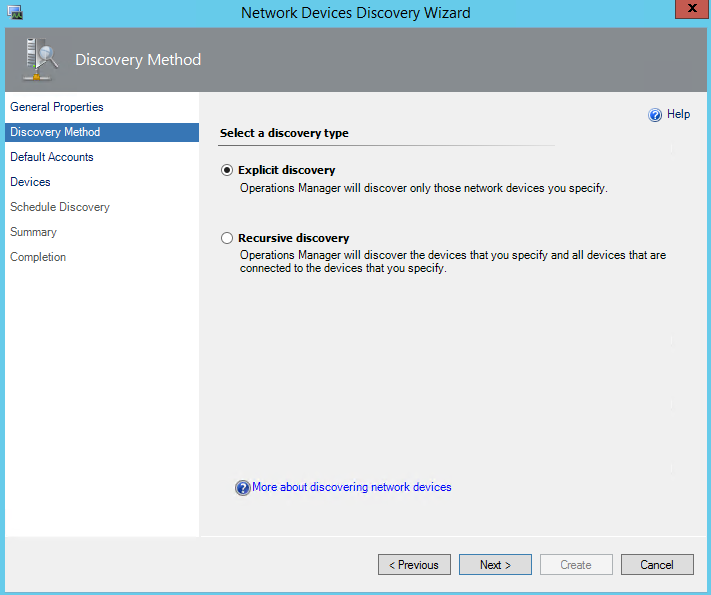Open the Default Accounts step
This screenshot has height=595, width=711.
pyautogui.click(x=52, y=157)
